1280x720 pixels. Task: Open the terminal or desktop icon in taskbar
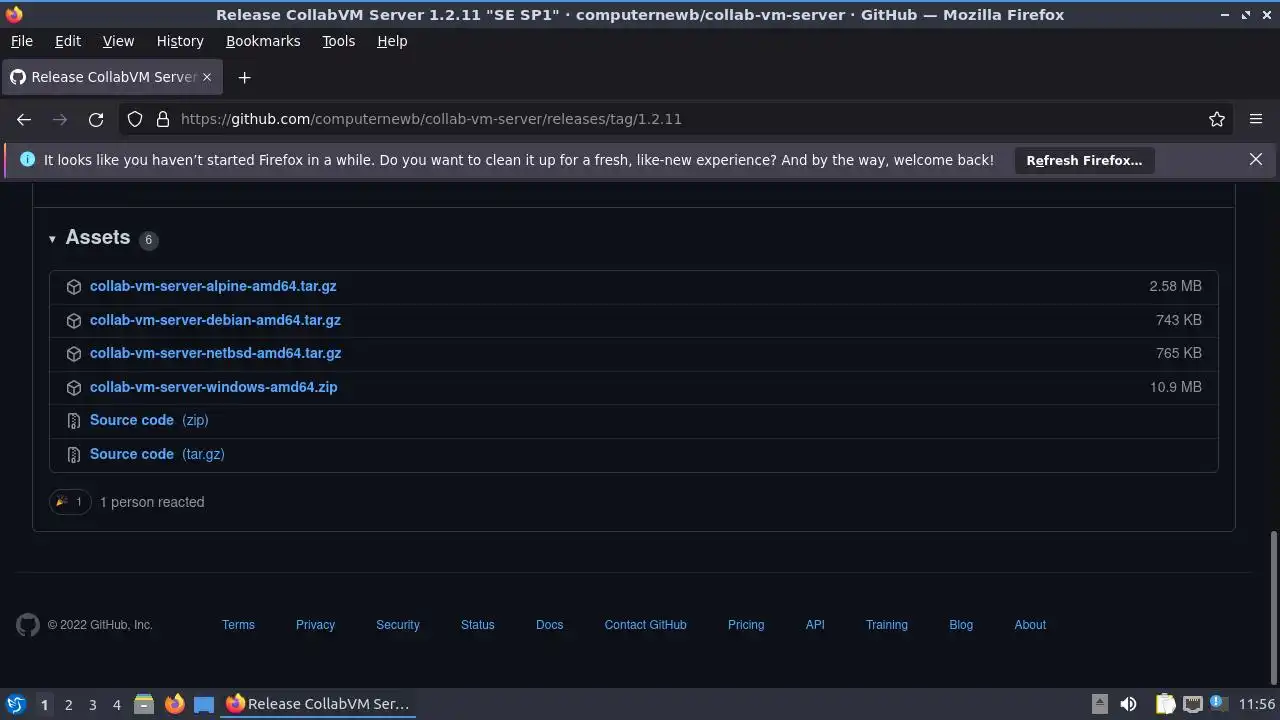(x=204, y=704)
